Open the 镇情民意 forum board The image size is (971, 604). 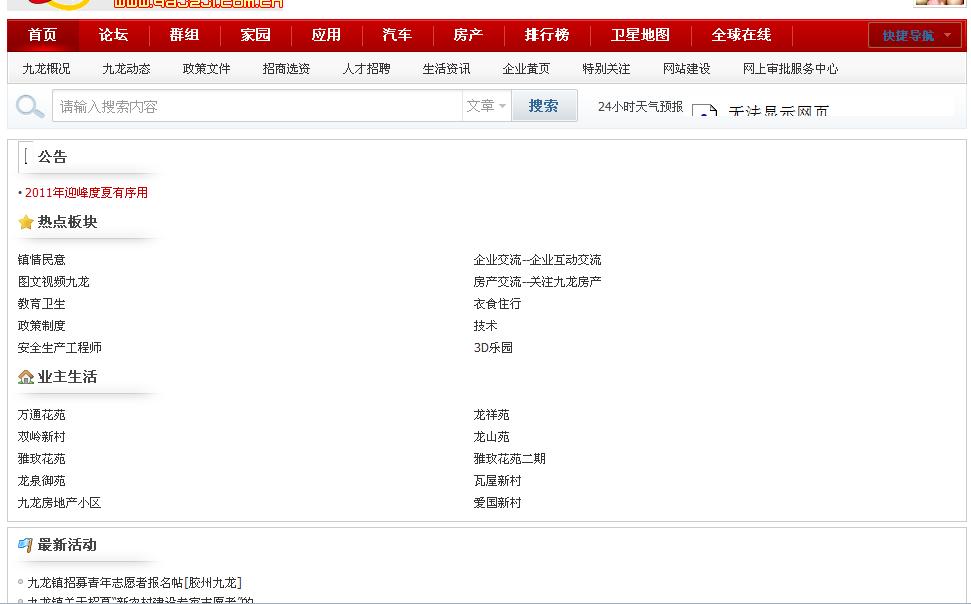[41, 260]
